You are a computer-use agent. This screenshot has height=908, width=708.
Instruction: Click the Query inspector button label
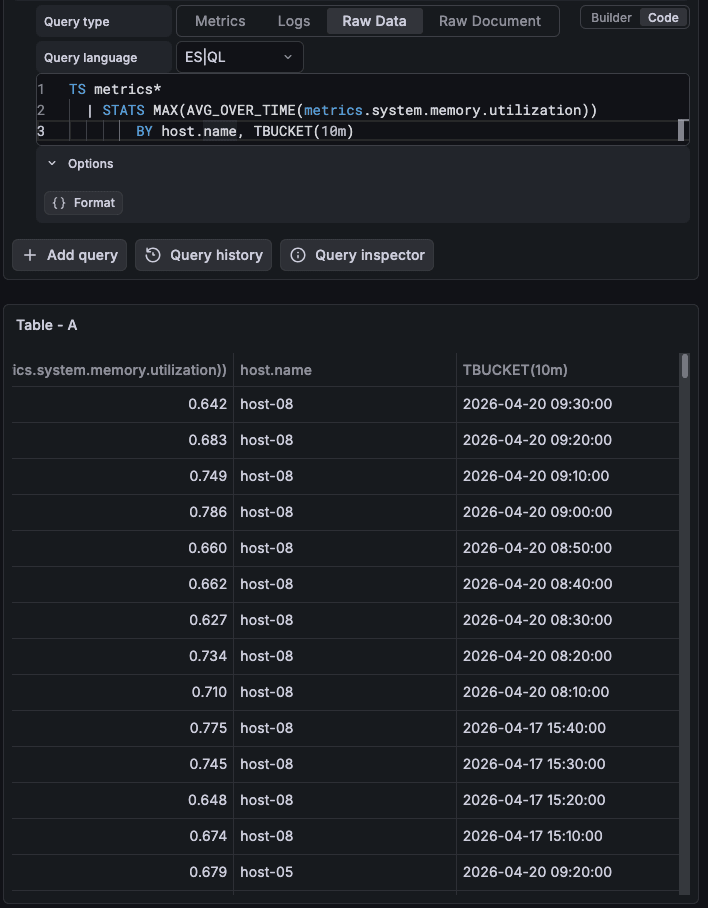click(x=370, y=255)
